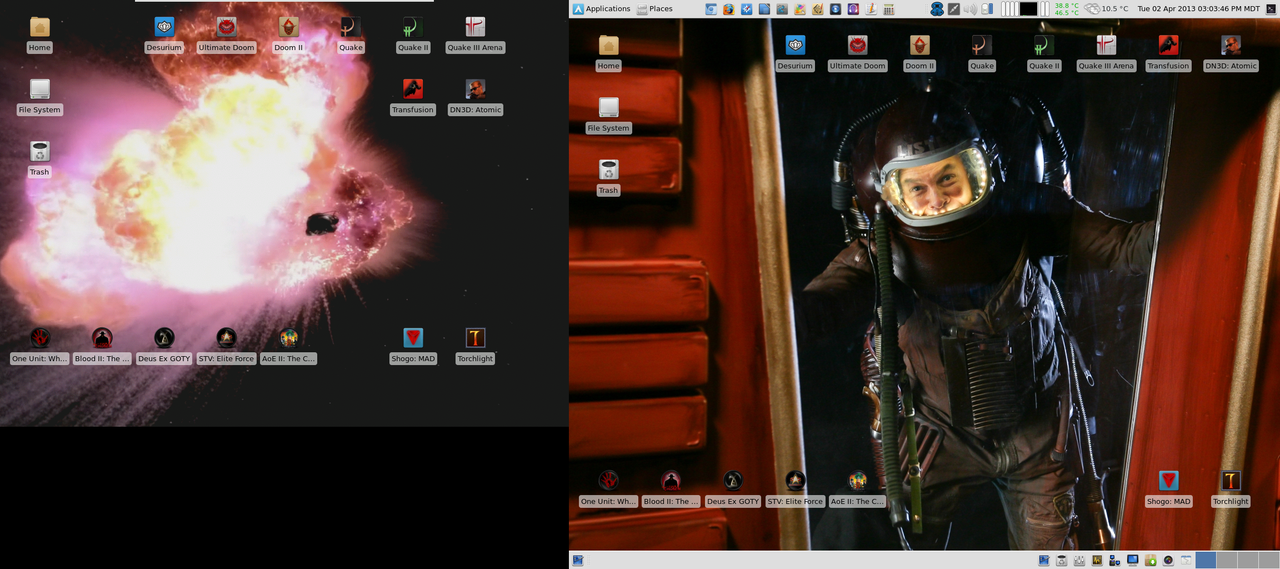Click the monitor display tray icon
The height and width of the screenshot is (569, 1280).
pyautogui.click(x=1133, y=560)
